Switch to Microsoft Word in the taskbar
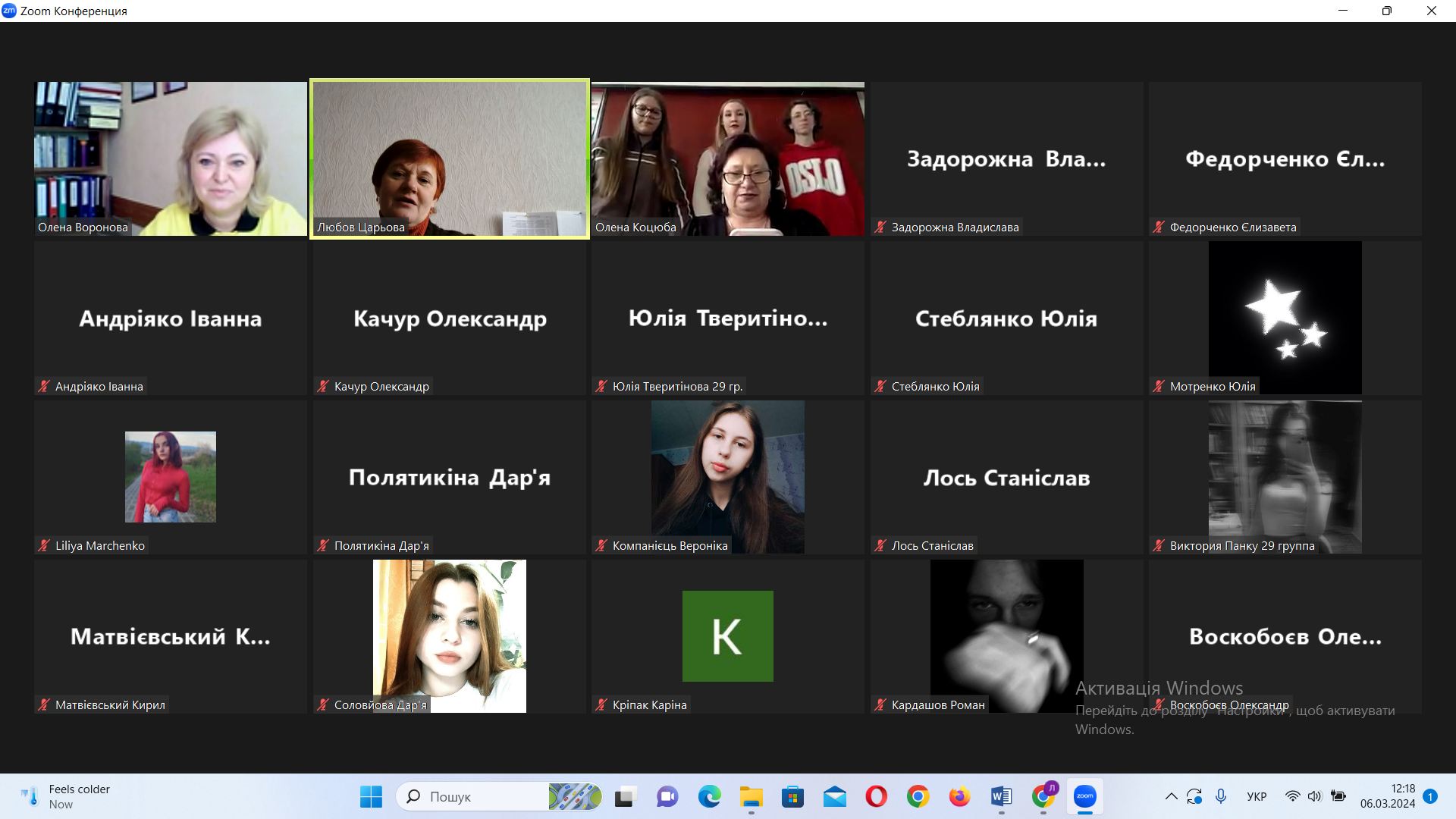The image size is (1456, 819). click(x=1001, y=796)
